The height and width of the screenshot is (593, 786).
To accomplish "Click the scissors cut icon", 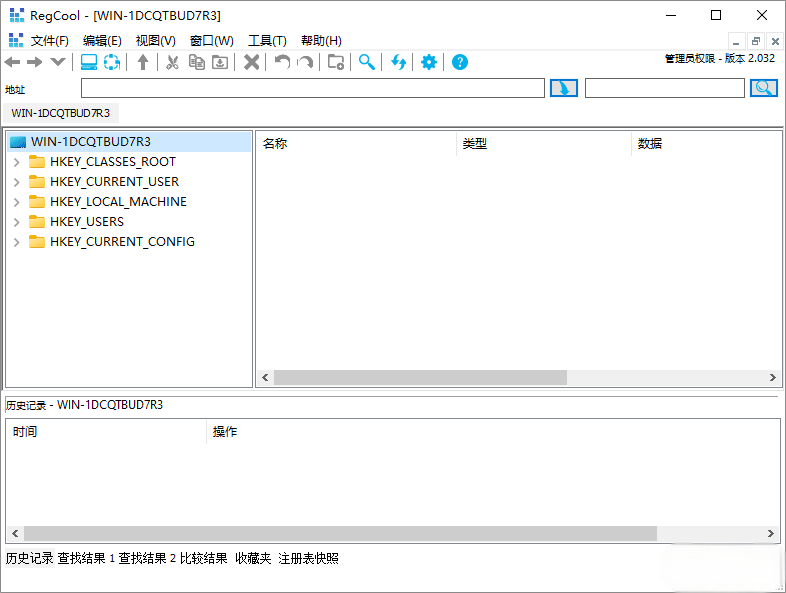I will coord(172,62).
